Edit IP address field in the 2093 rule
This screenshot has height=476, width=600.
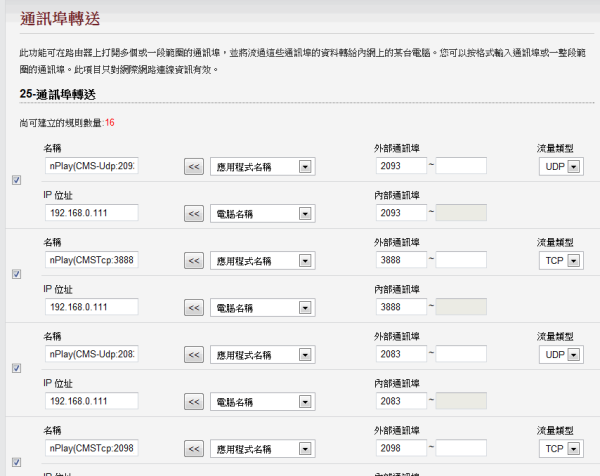(x=91, y=213)
